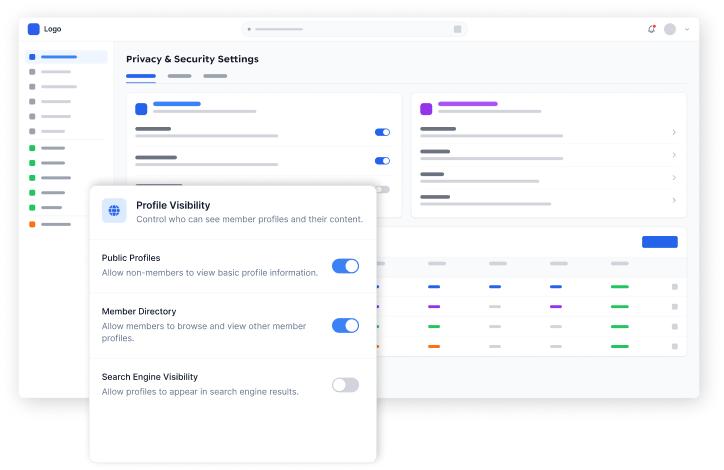Screen dimensions: 724x470
Task: Switch to the second gray settings tab
Action: click(x=180, y=76)
